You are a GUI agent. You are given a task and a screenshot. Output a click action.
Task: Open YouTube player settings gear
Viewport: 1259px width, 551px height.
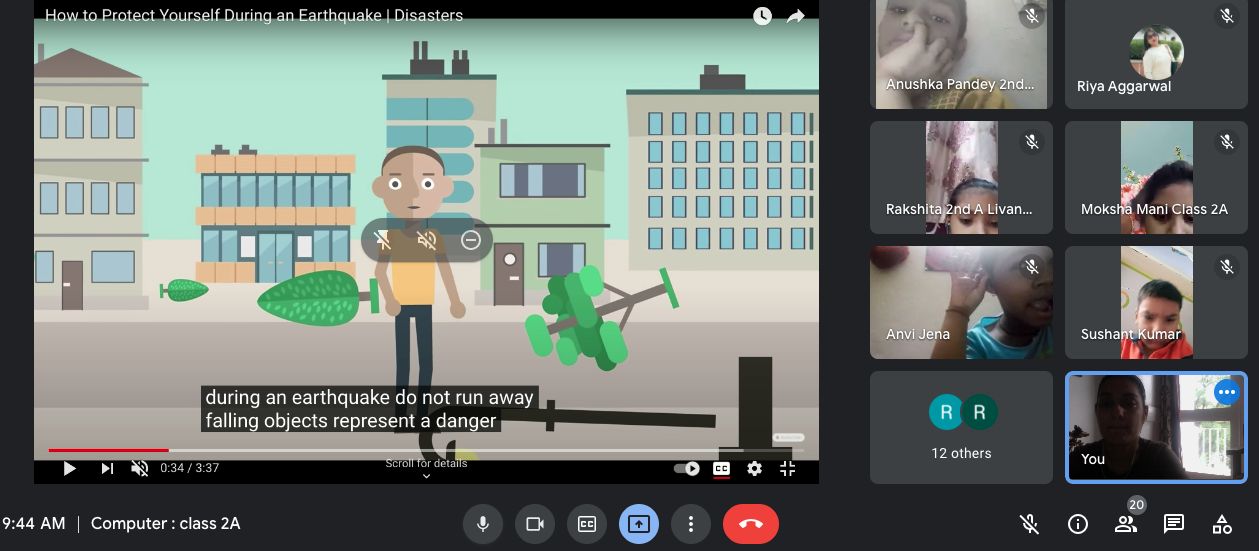pos(754,468)
